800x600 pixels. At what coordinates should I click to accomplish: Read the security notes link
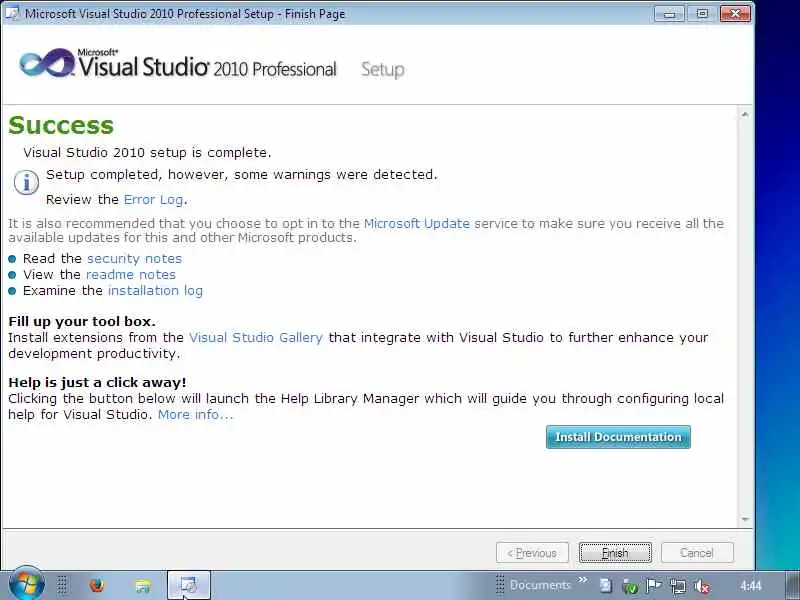[x=134, y=258]
